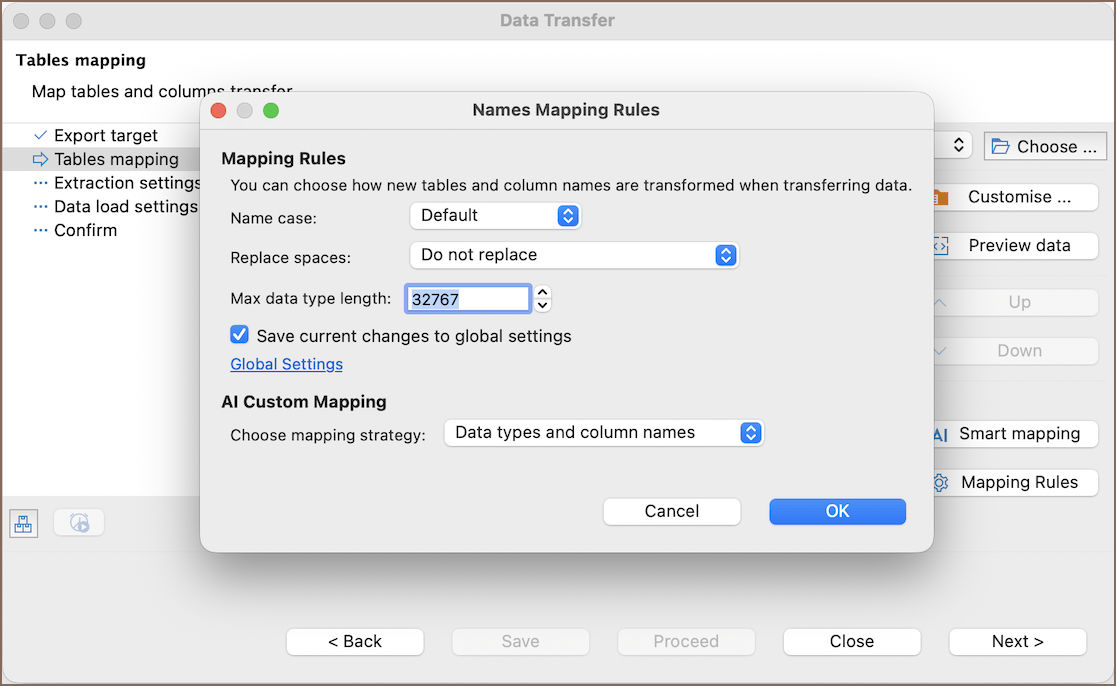Click the folder icon on Choose button

coord(1000,147)
